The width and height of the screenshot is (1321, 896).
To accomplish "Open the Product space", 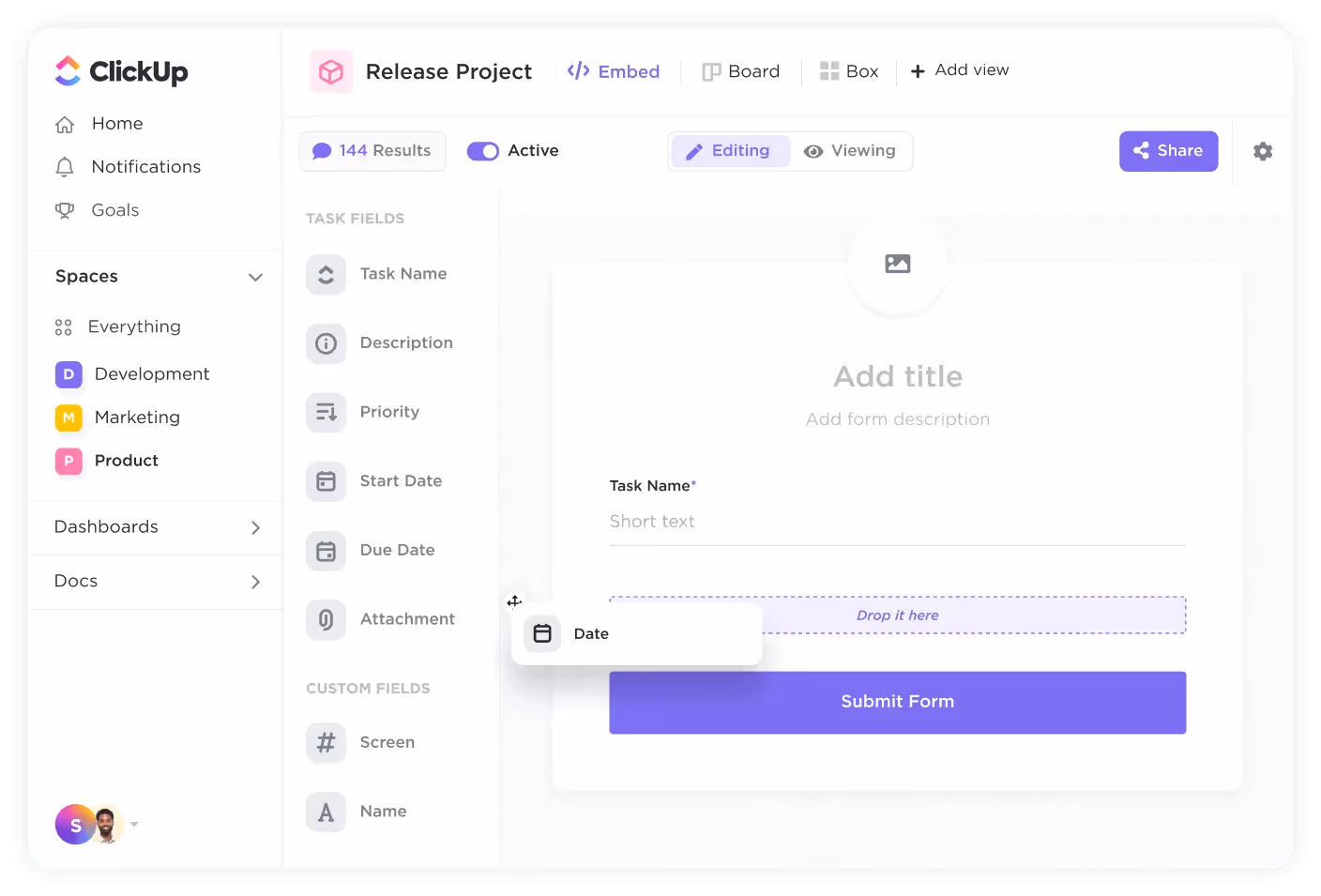I will click(127, 460).
